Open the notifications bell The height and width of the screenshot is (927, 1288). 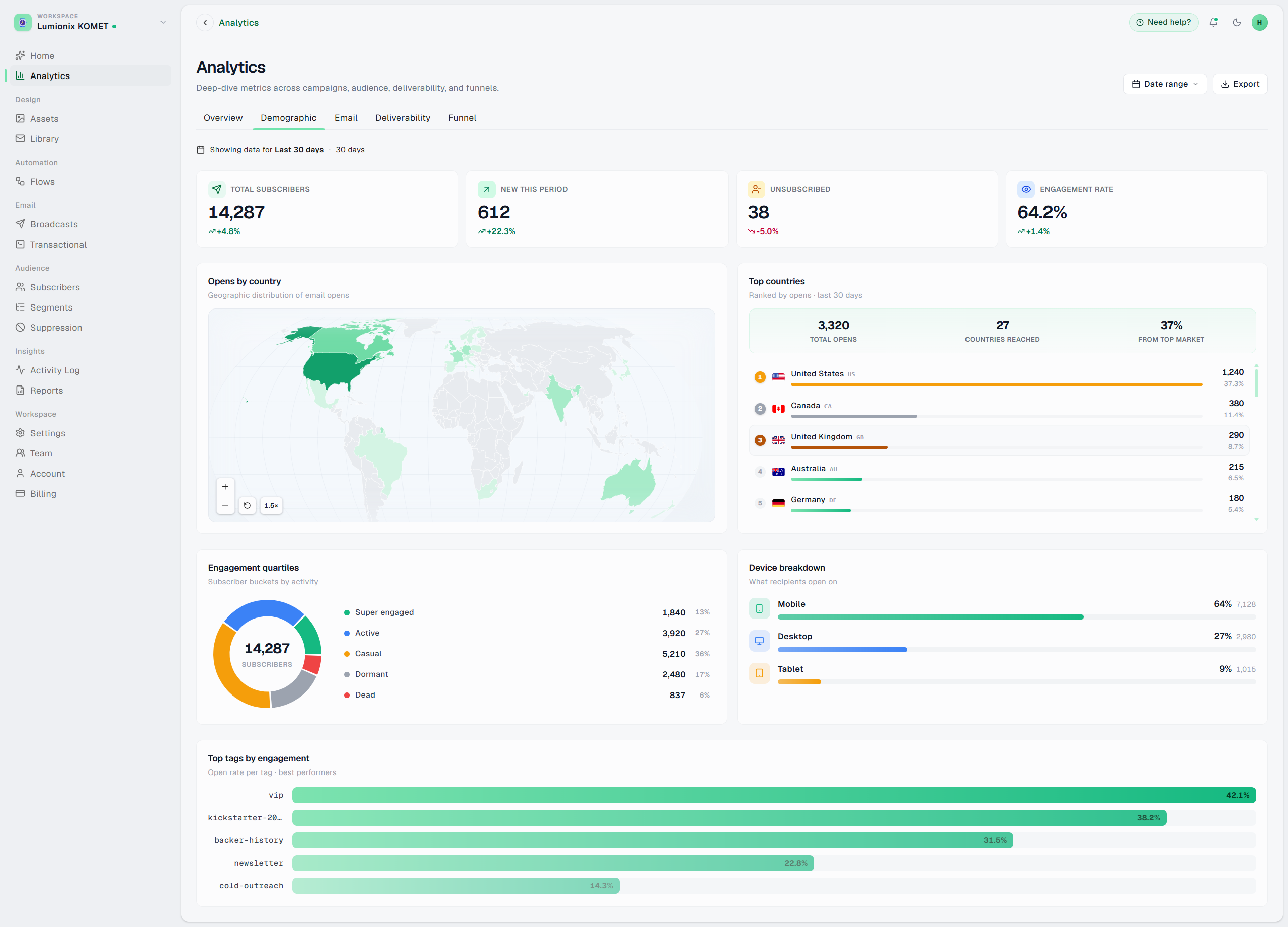[x=1213, y=22]
